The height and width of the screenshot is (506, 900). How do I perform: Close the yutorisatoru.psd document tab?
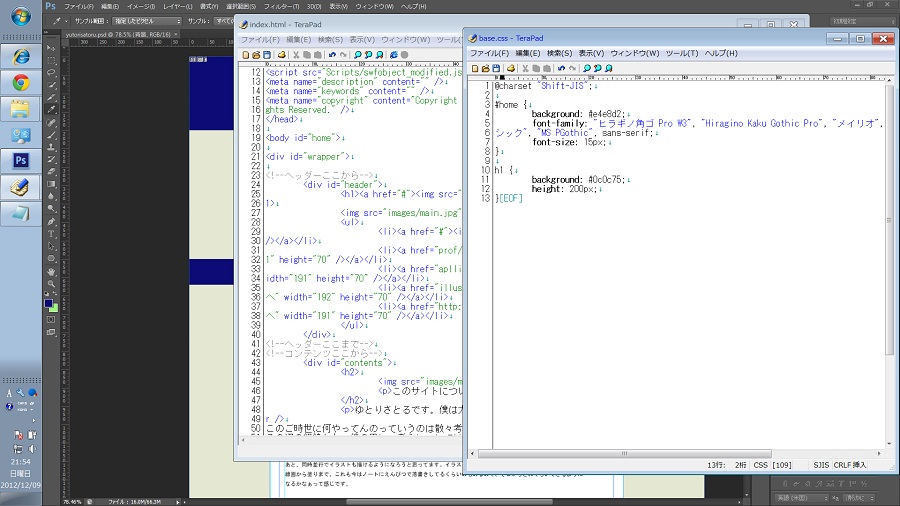pyautogui.click(x=176, y=34)
